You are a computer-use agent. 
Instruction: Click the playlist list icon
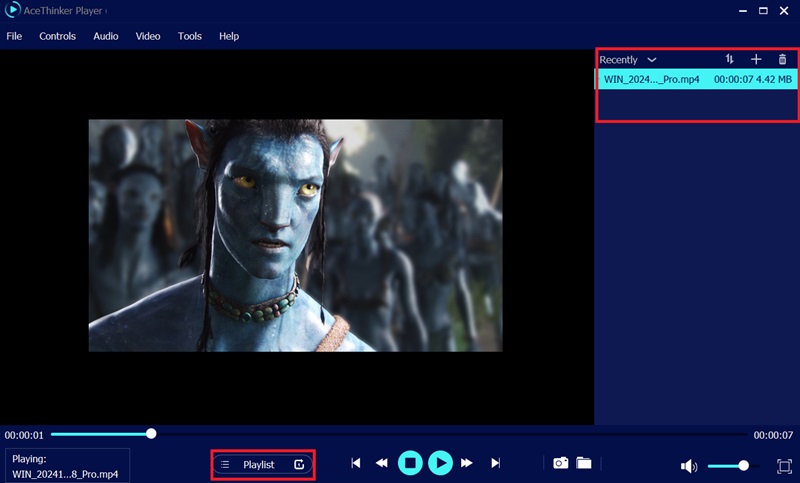[225, 465]
